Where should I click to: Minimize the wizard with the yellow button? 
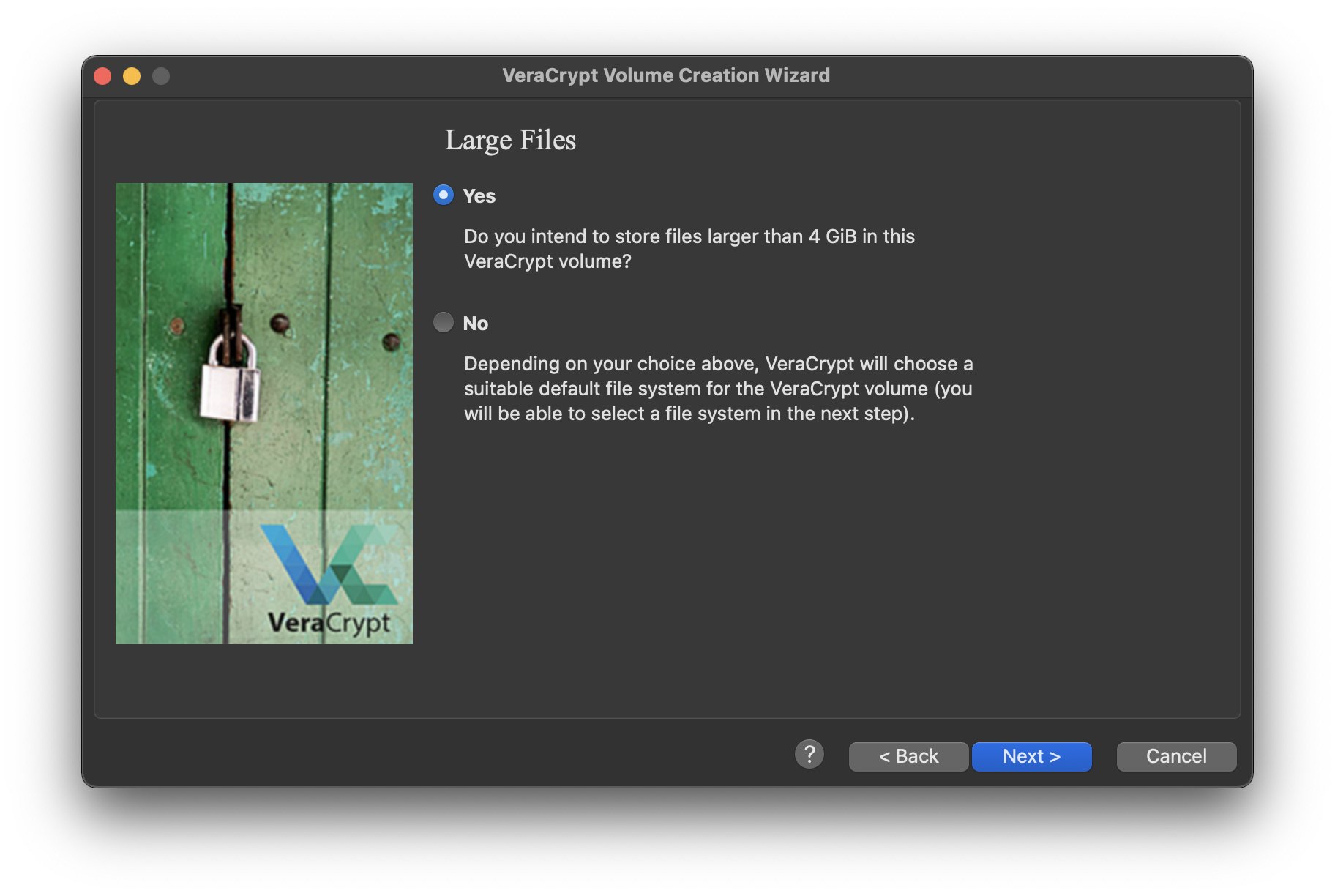pos(132,76)
